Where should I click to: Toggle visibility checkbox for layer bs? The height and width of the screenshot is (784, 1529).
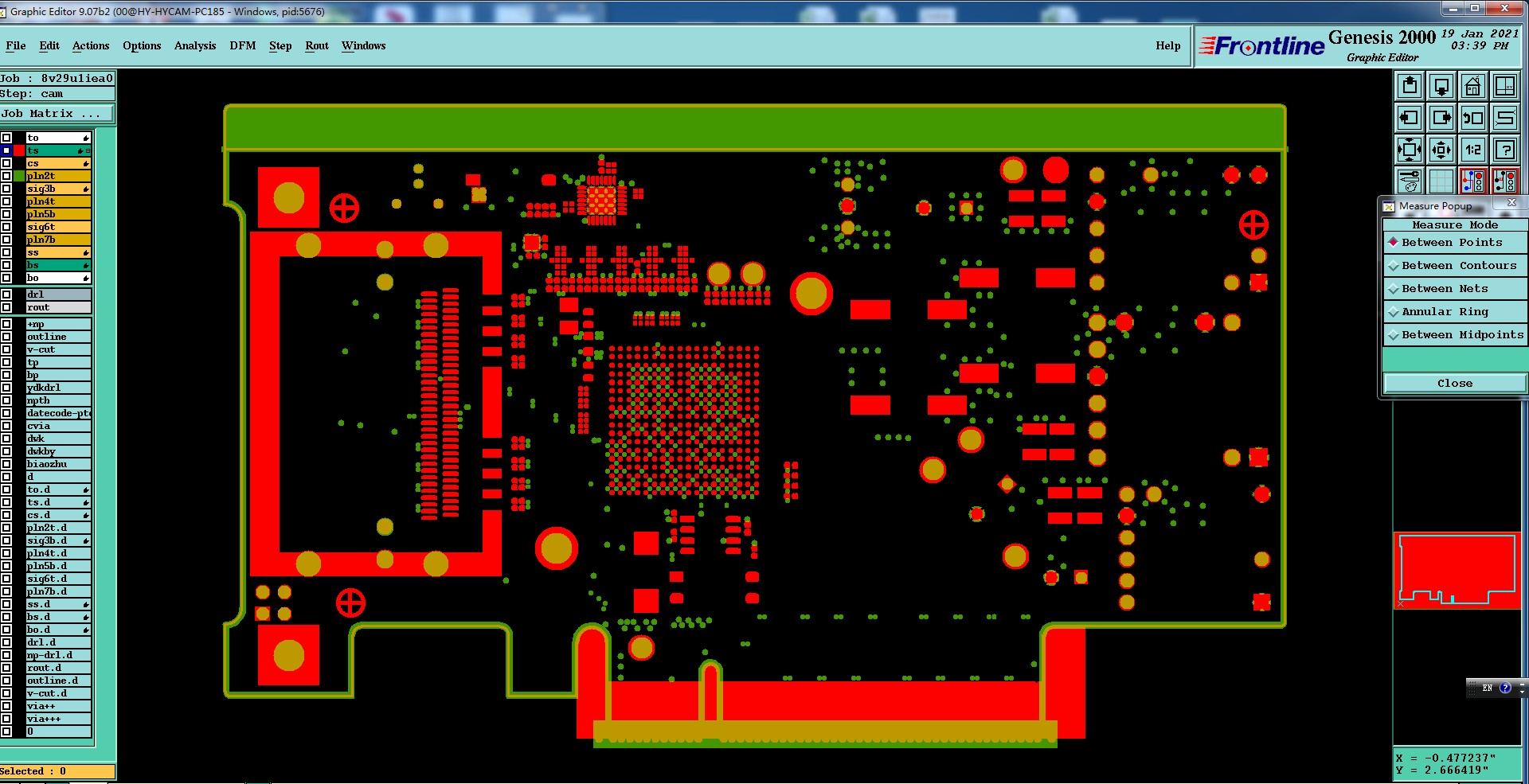pyautogui.click(x=6, y=265)
